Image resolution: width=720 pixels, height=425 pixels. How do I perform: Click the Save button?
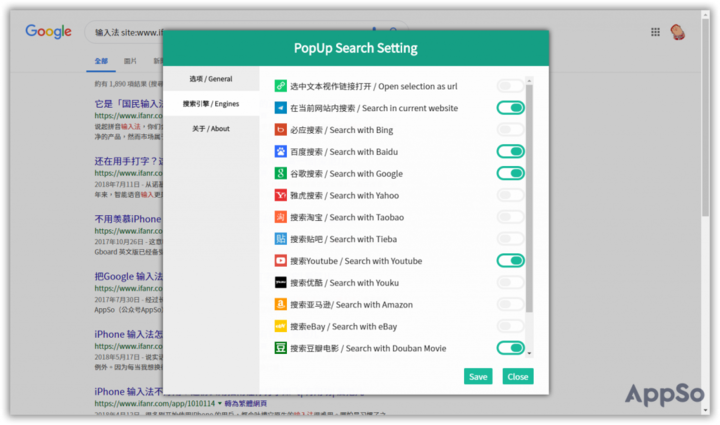(478, 376)
